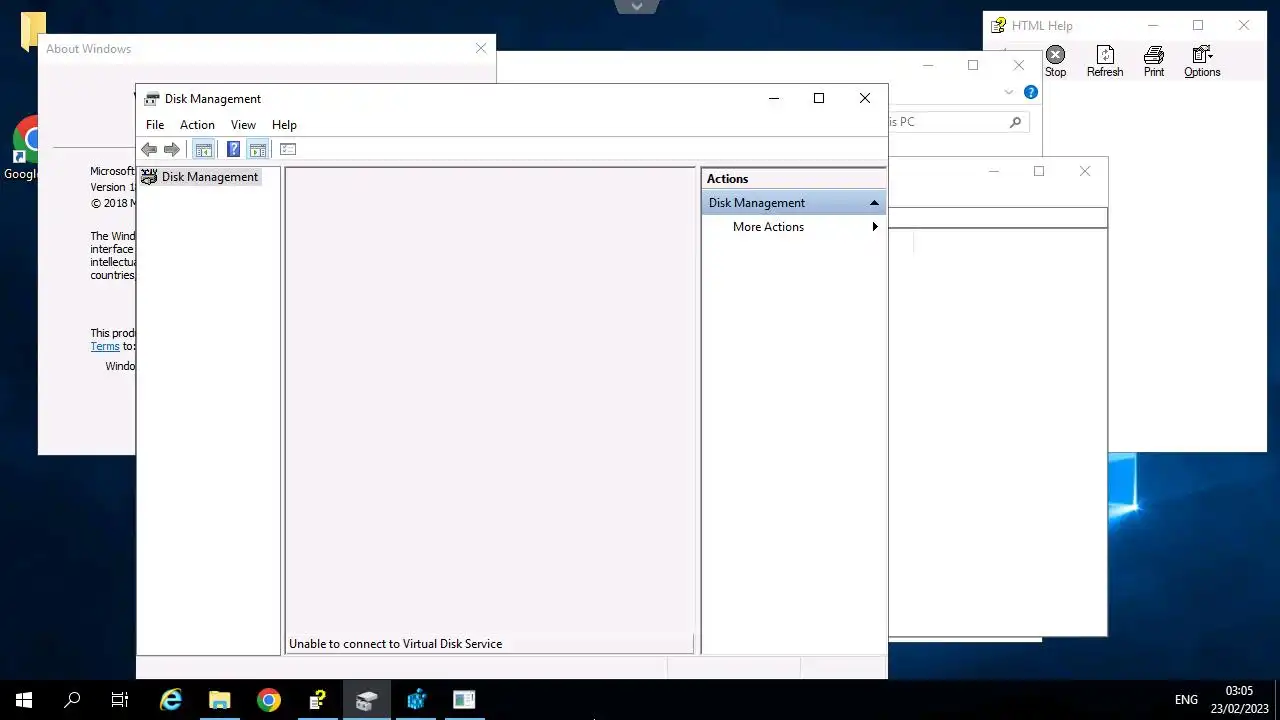Click Refresh in HTML Help toolbar
Image resolution: width=1280 pixels, height=720 pixels.
tap(1105, 62)
